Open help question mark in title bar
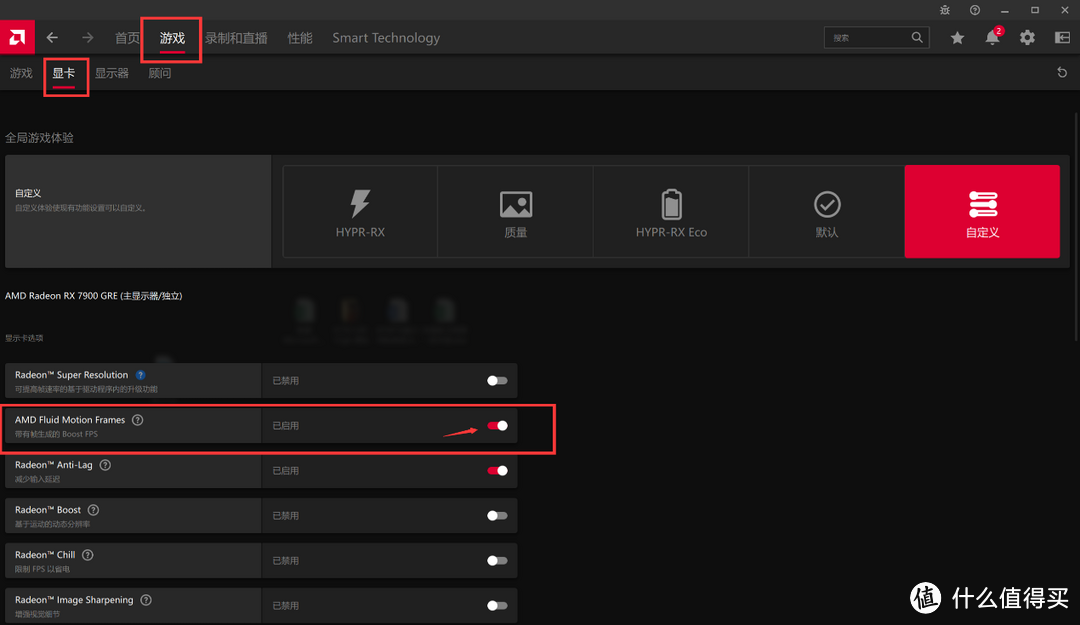This screenshot has width=1080, height=625. coord(975,10)
